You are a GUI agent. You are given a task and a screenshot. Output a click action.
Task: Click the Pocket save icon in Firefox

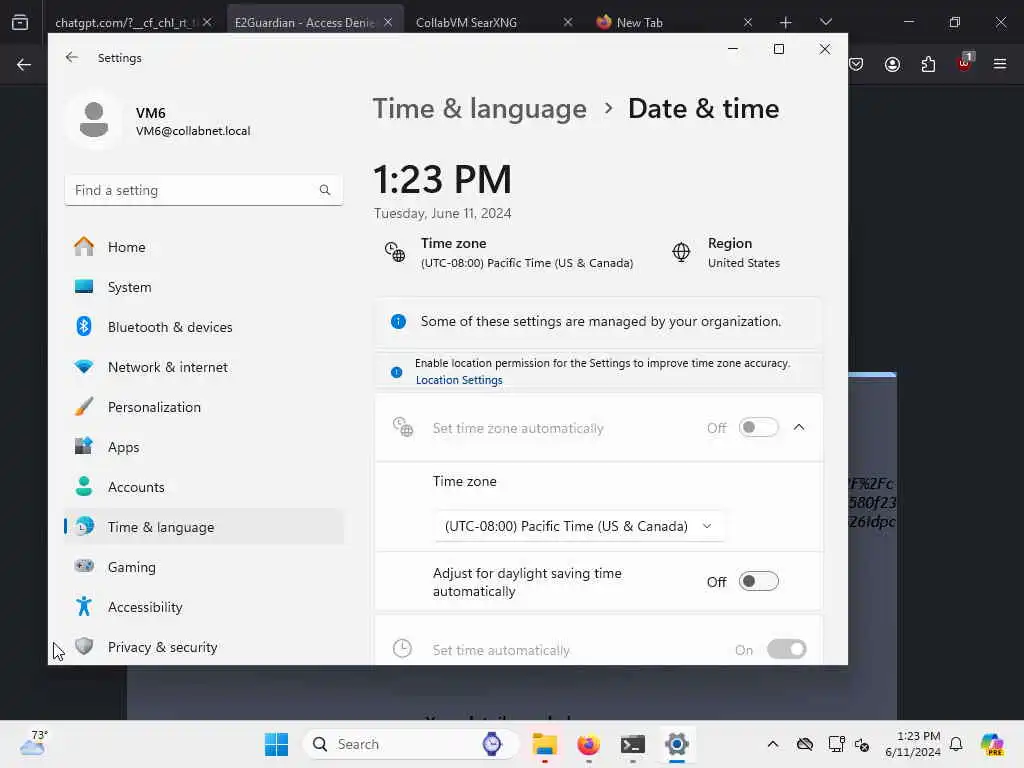pyautogui.click(x=856, y=64)
